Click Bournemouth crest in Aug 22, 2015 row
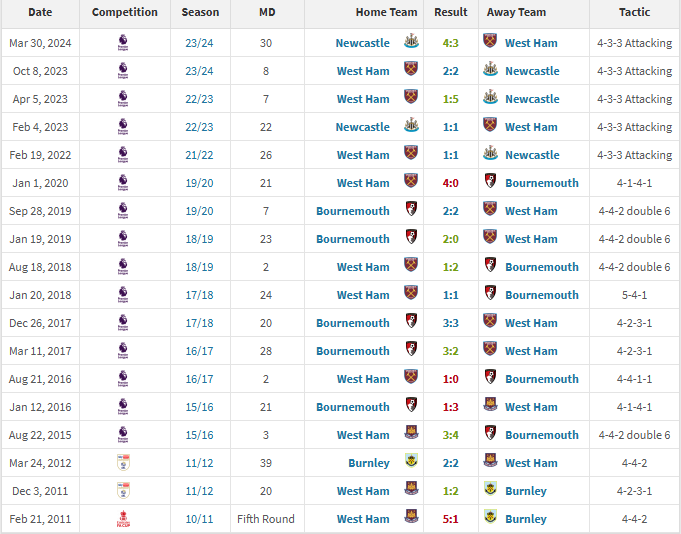 pos(490,434)
